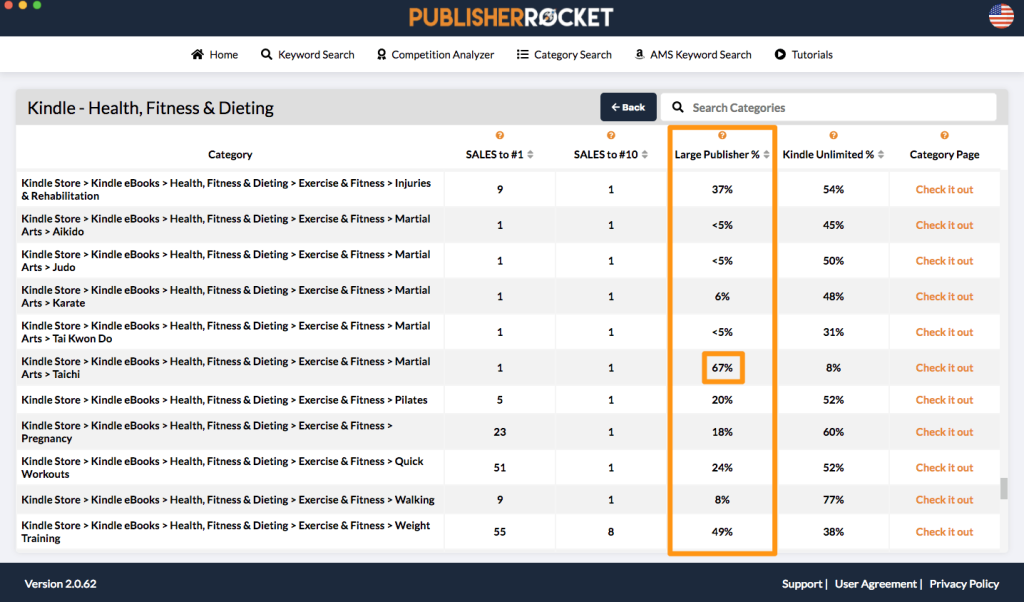This screenshot has width=1024, height=602.
Task: Check it out link for Tai Kwon Do
Action: 944,332
